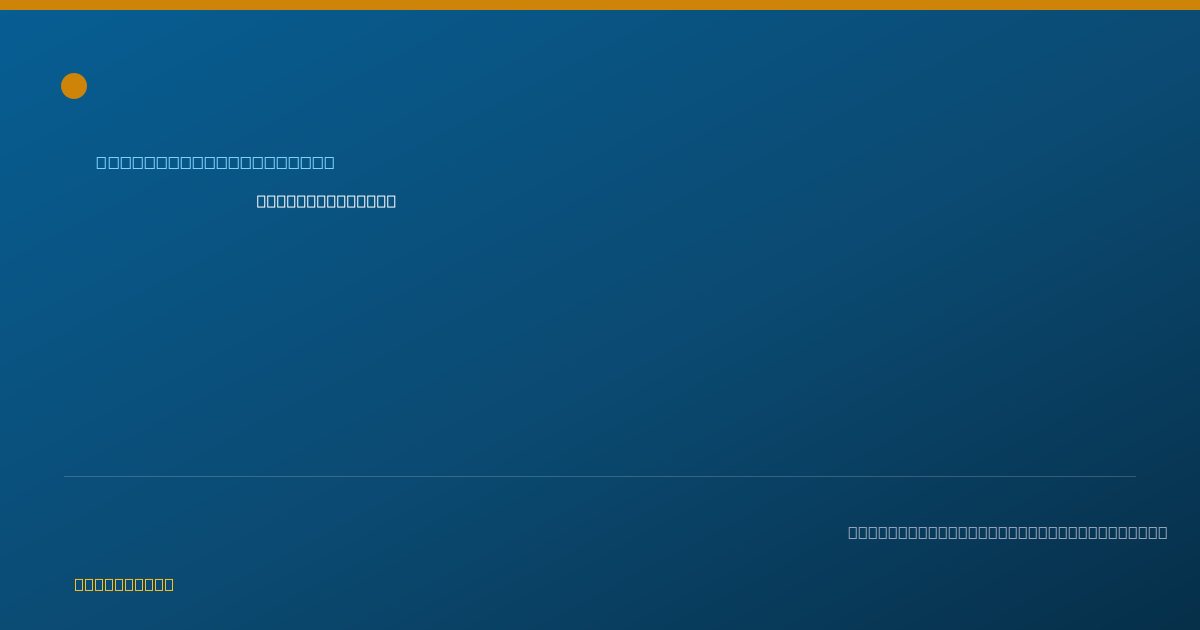The image size is (1200, 630).
Task: Click the white subtitle text line
Action: tap(326, 201)
